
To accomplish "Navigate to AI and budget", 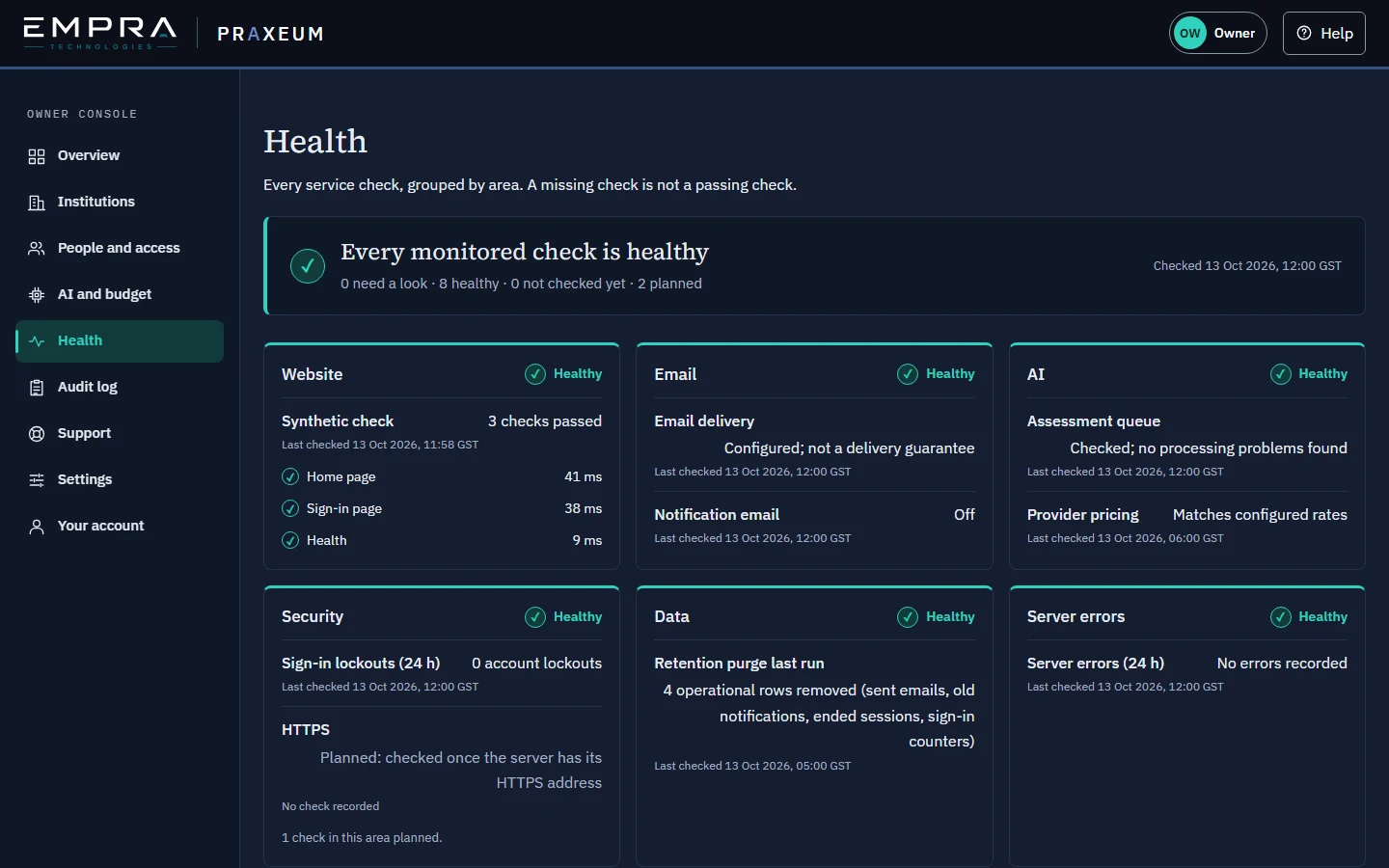I will click(120, 295).
